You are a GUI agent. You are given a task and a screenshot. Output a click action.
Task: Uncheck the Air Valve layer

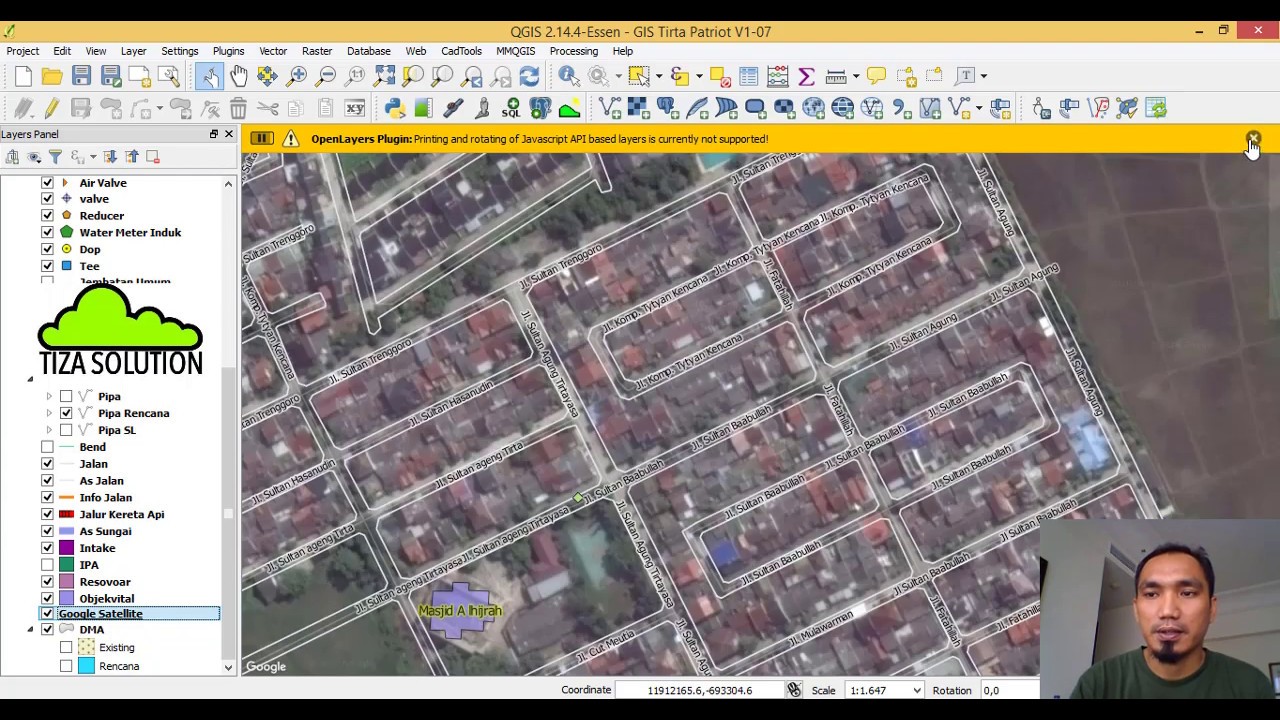tap(47, 183)
